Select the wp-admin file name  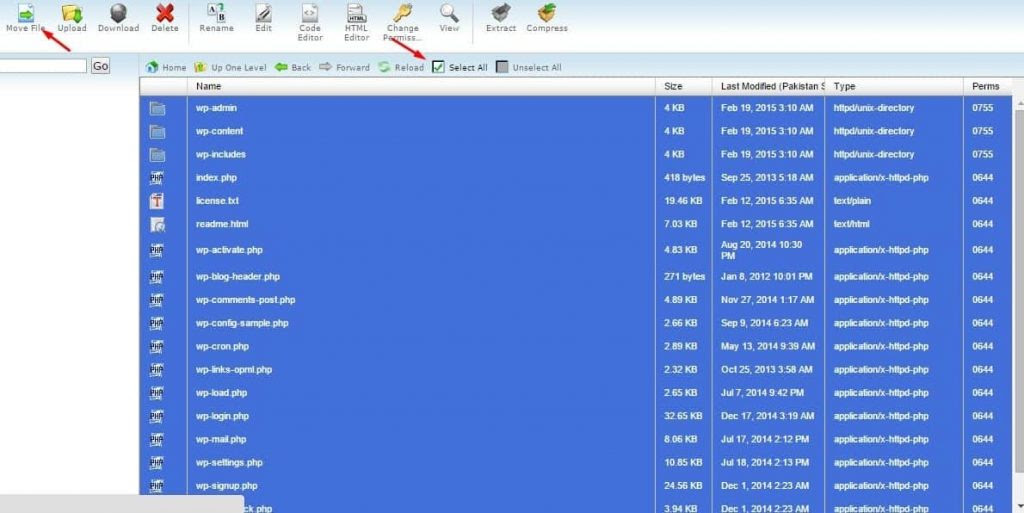[216, 108]
